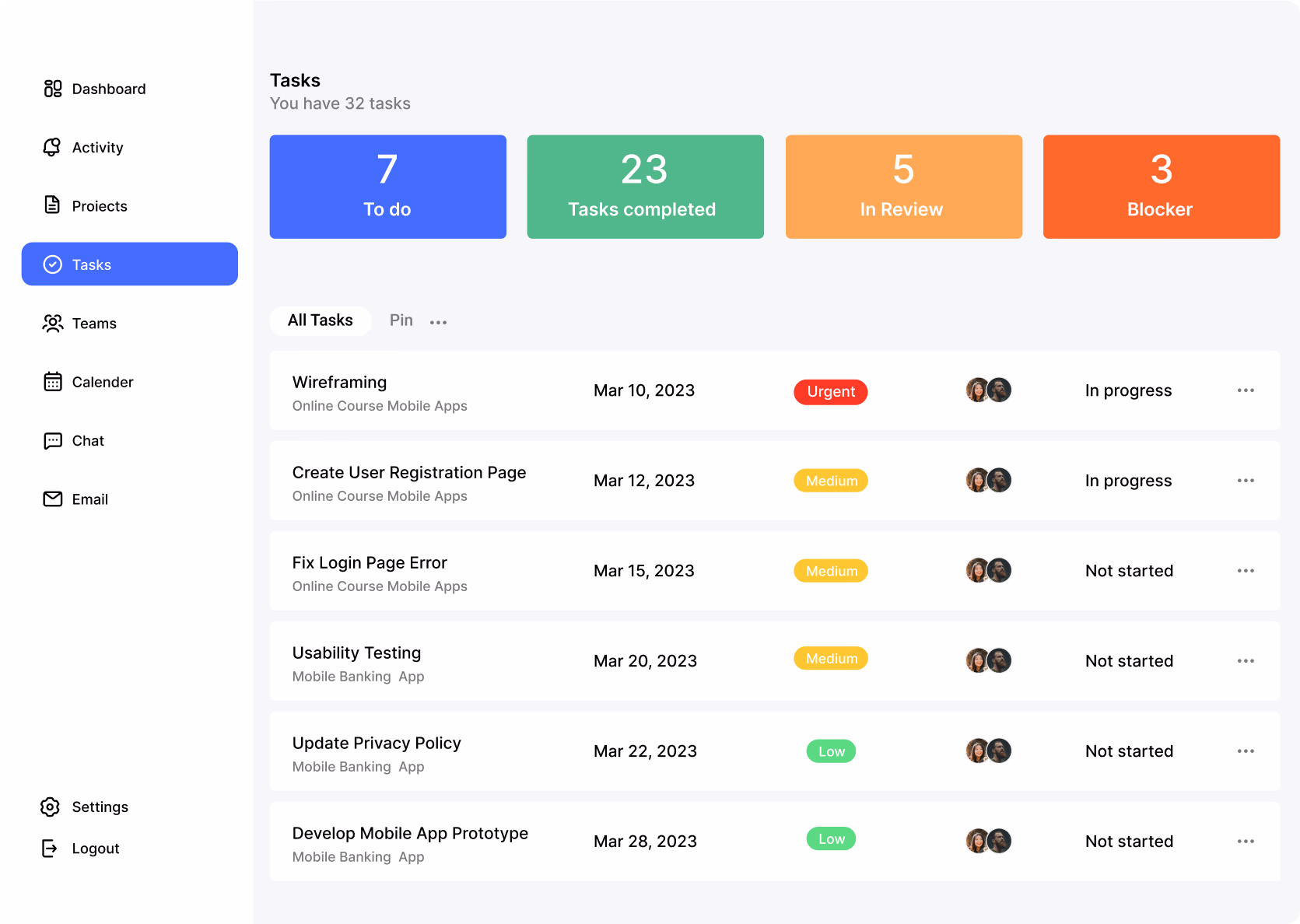Click the Projects document icon
The height and width of the screenshot is (924, 1300).
[x=52, y=205]
